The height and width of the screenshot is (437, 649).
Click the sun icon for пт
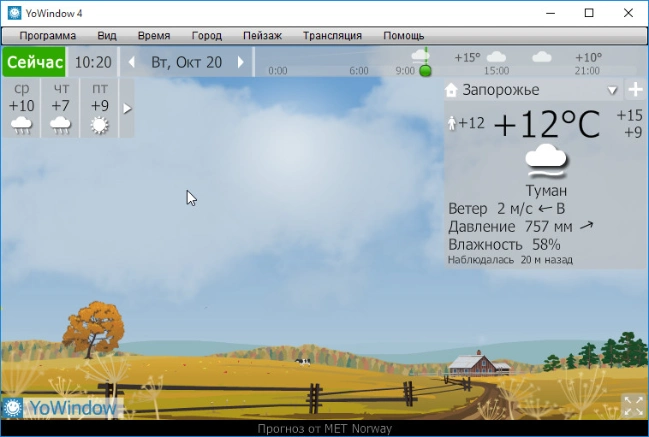point(99,125)
